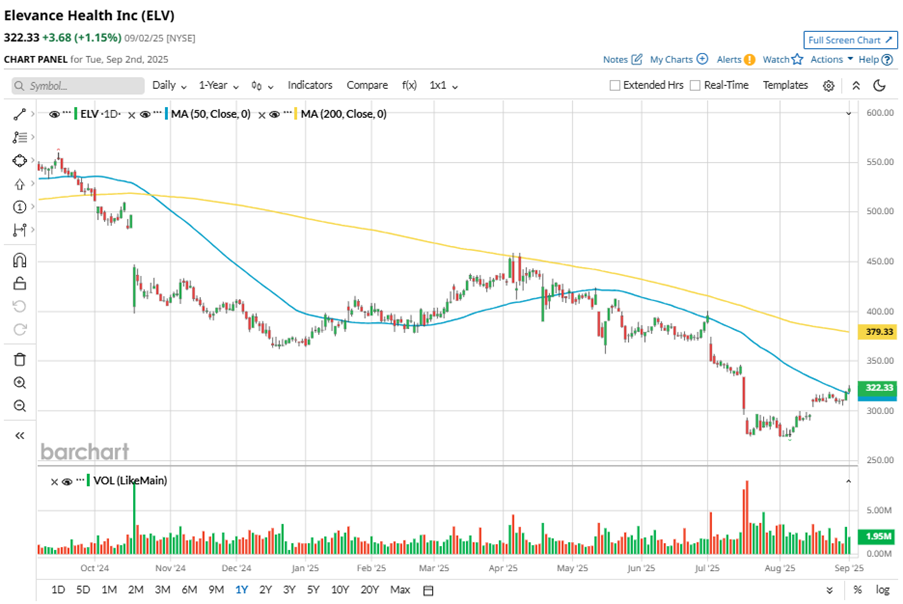Open the 1-Year period dropdown

pyautogui.click(x=219, y=85)
